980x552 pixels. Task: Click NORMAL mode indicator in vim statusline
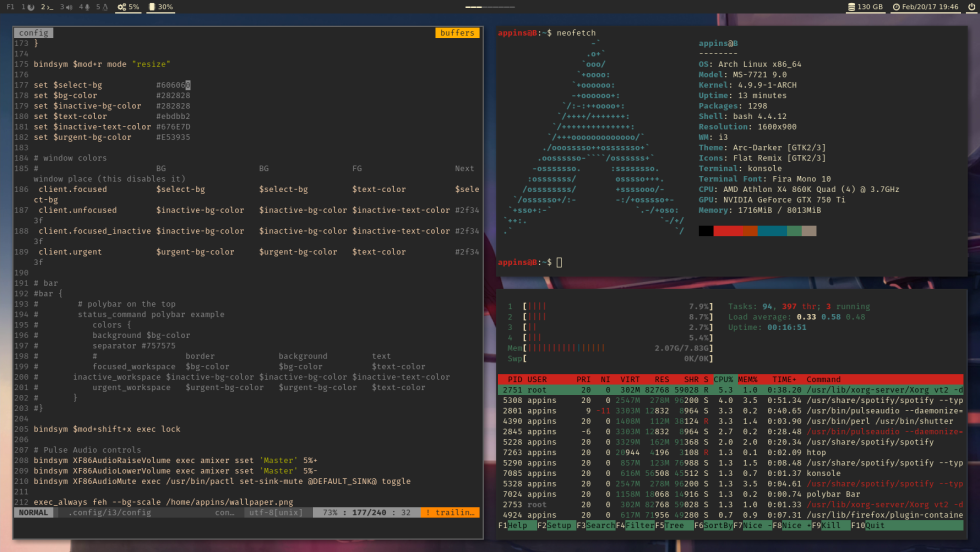click(x=33, y=513)
